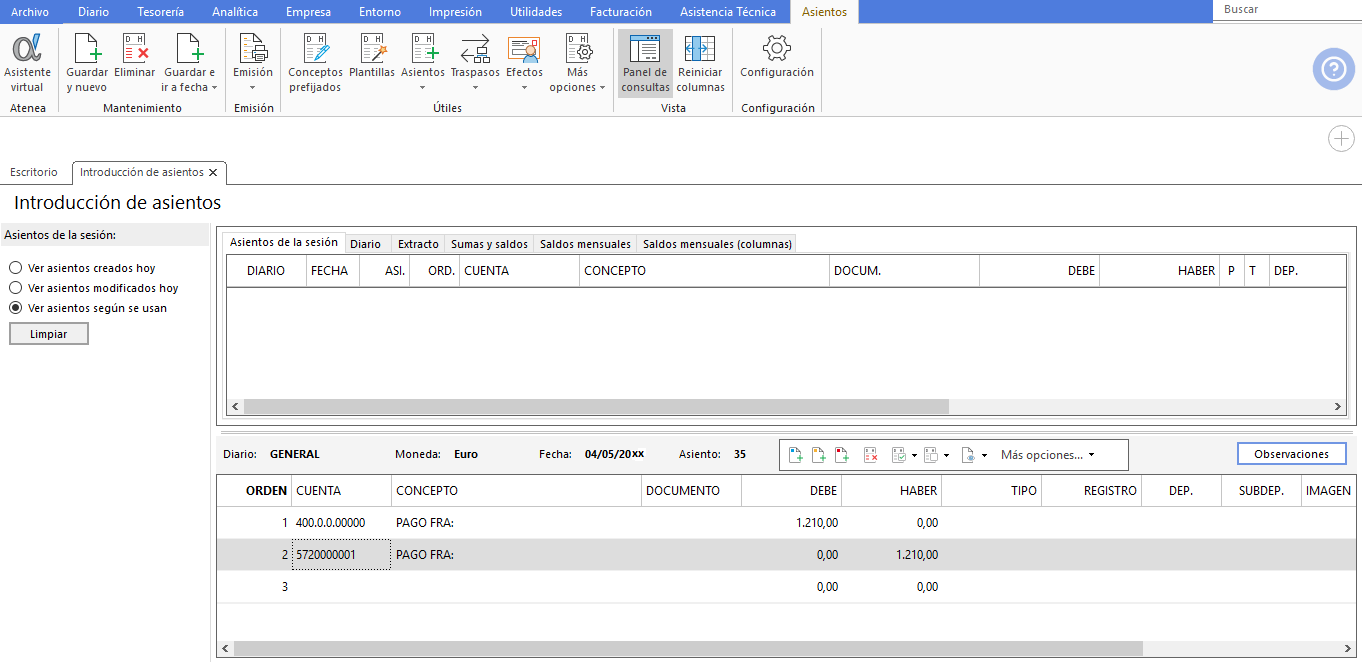Toggle the Panel de consultas view
This screenshot has height=662, width=1365.
pos(645,63)
